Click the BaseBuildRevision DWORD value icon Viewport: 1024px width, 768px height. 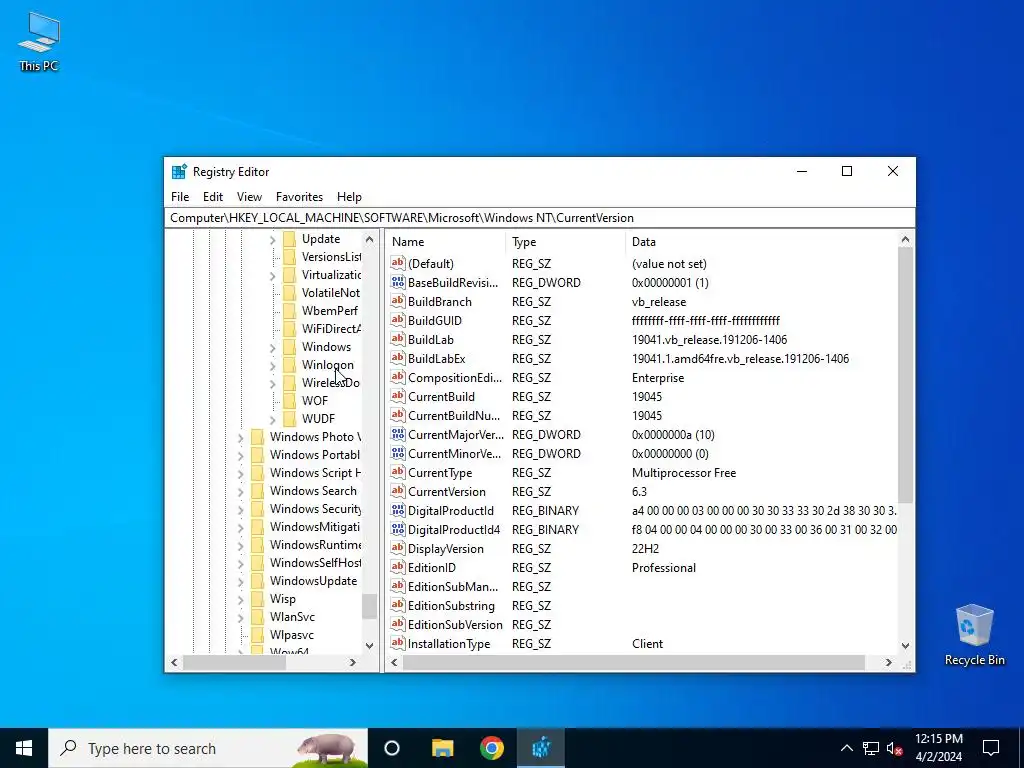[398, 282]
